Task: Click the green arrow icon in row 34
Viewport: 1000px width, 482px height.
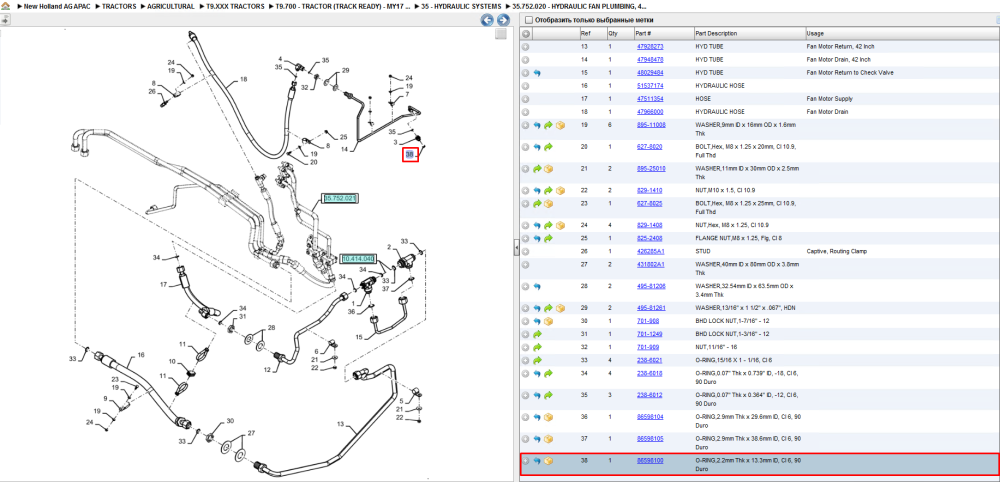Action: click(x=548, y=373)
